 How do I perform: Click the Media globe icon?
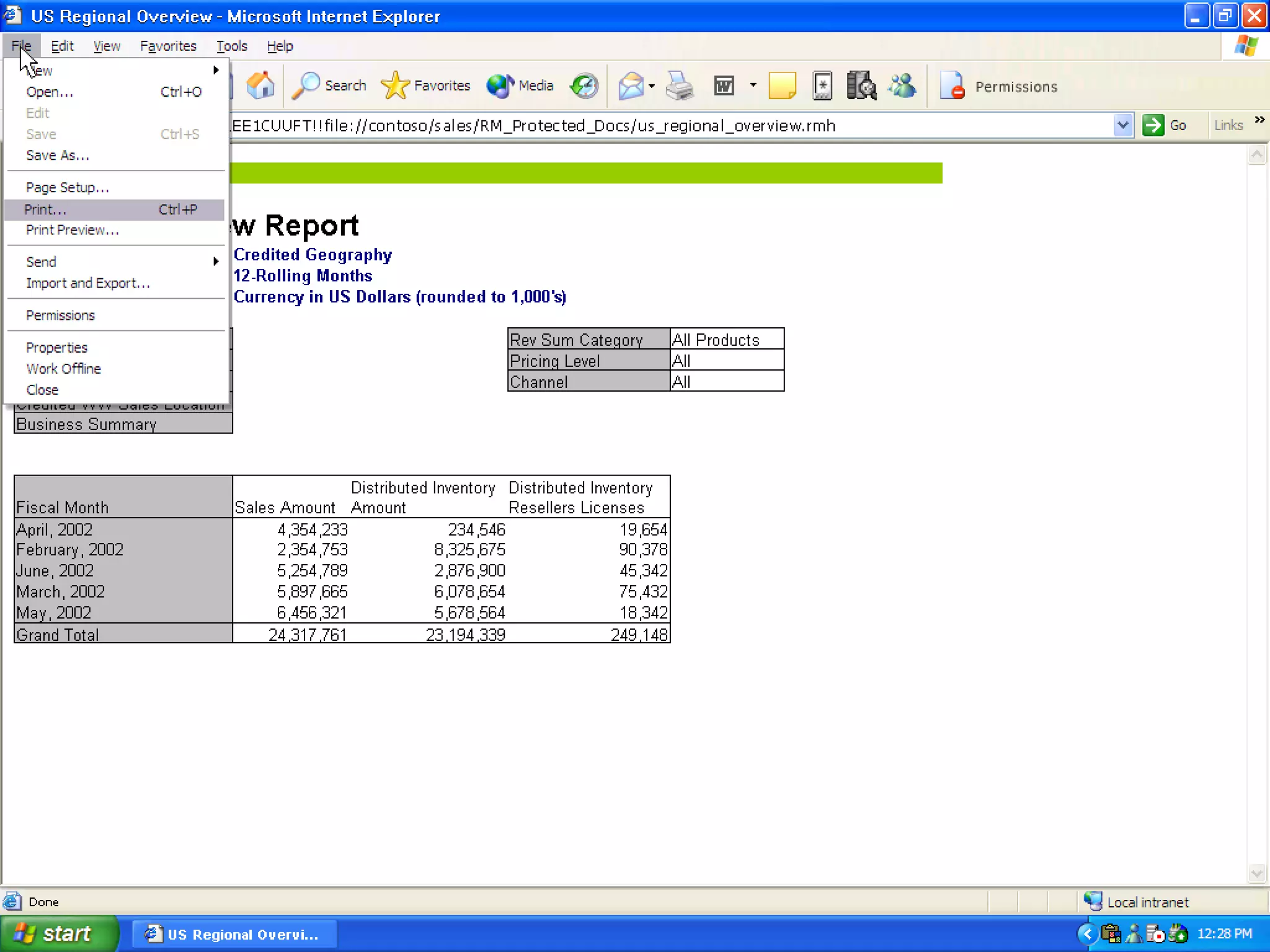[x=520, y=86]
